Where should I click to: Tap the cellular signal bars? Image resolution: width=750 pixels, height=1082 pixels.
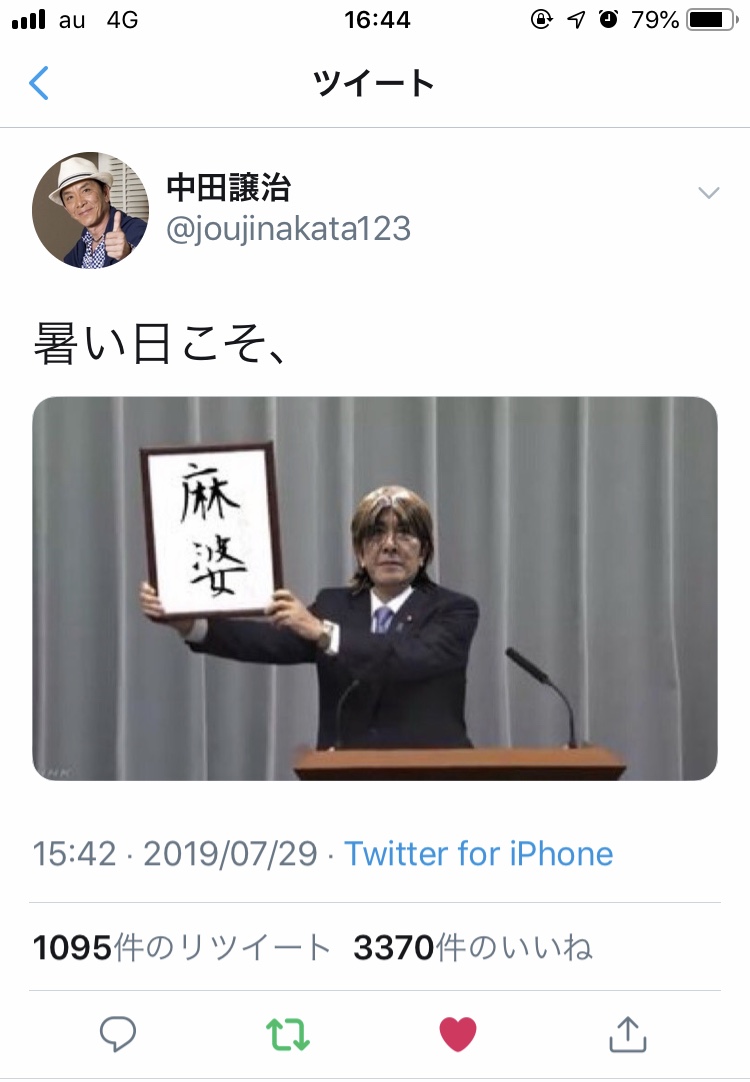pyautogui.click(x=28, y=19)
